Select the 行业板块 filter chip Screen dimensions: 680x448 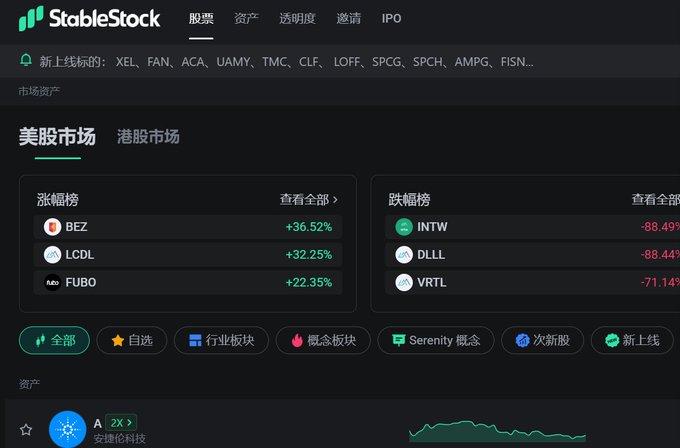pos(221,340)
